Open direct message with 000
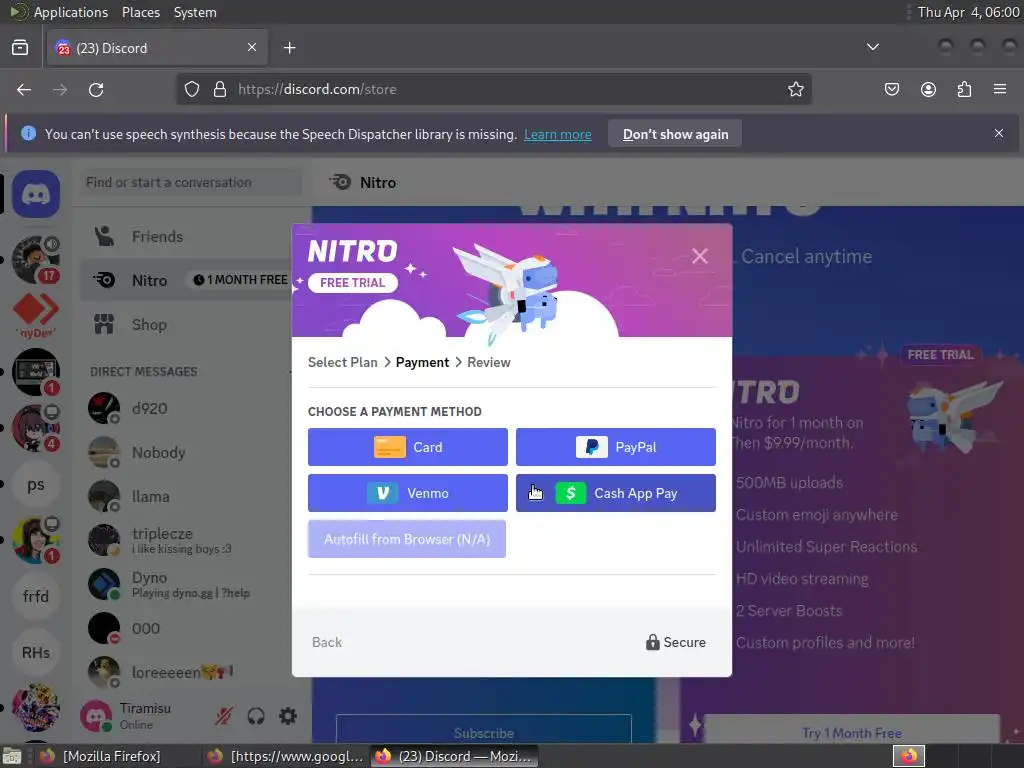Screen dimensions: 1024x768 click(186, 628)
